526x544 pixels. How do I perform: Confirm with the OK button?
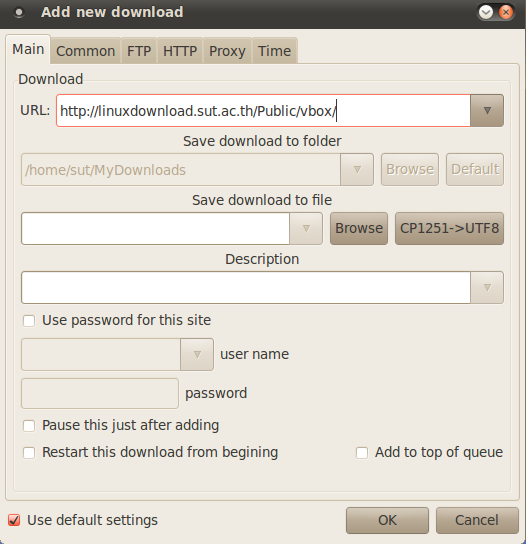click(x=387, y=520)
